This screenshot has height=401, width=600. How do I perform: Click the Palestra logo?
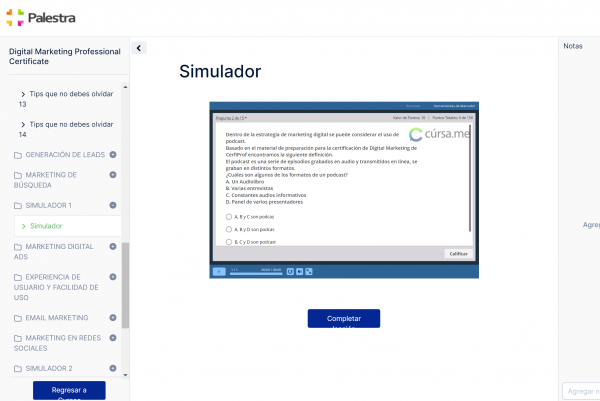pyautogui.click(x=40, y=17)
